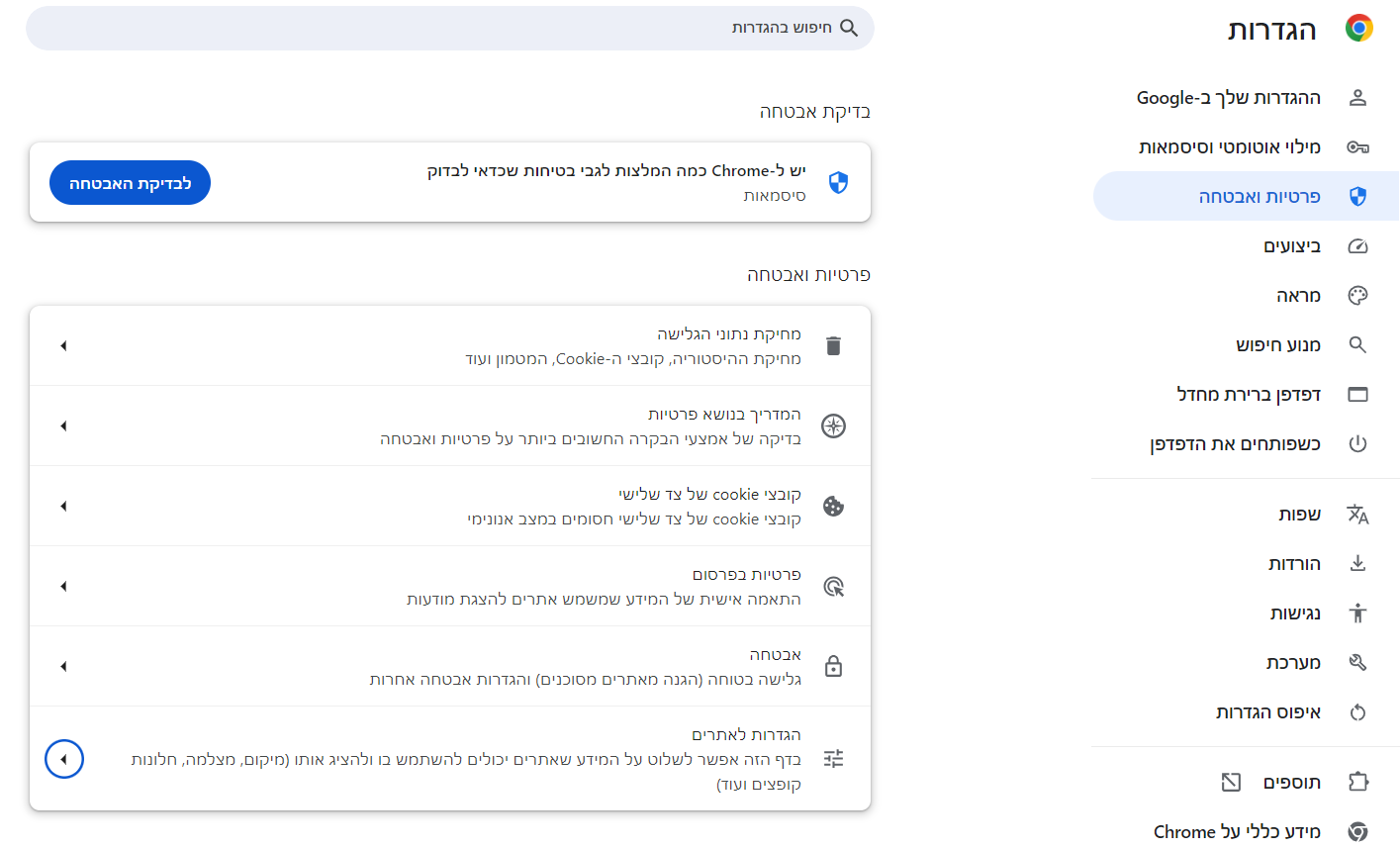Screen dimensions: 1400x849
Task: Click the magnifier icon in the settings search bar
Action: [x=849, y=28]
